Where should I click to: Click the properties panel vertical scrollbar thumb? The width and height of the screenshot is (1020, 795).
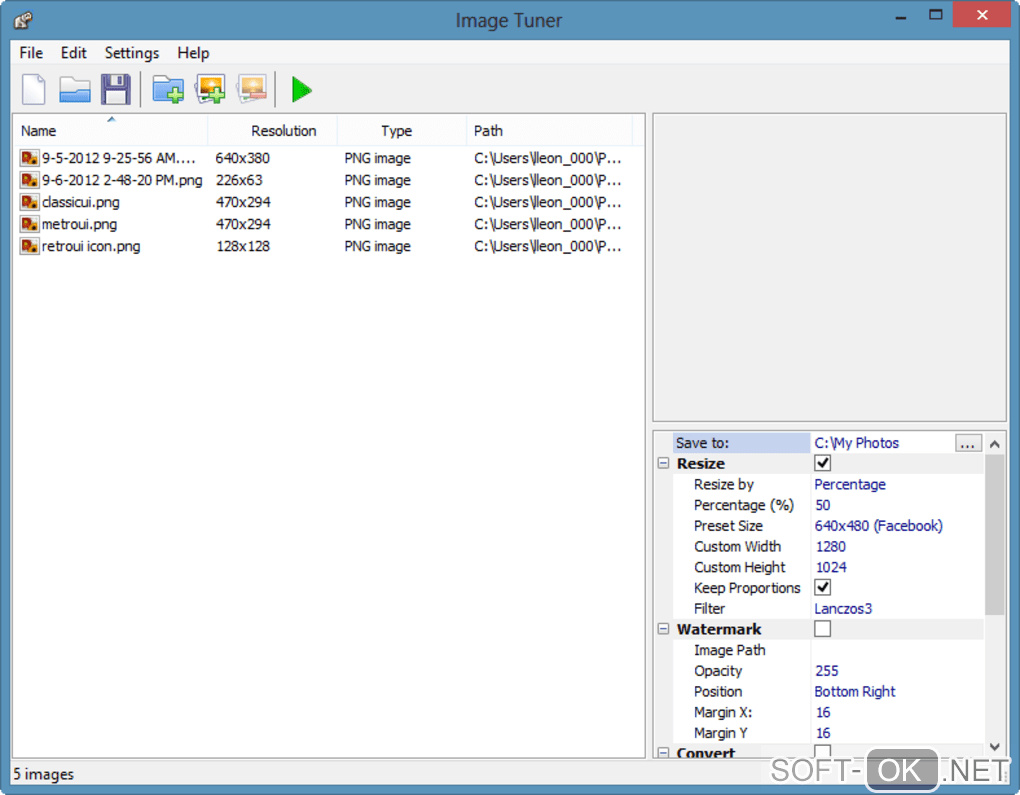[x=994, y=535]
